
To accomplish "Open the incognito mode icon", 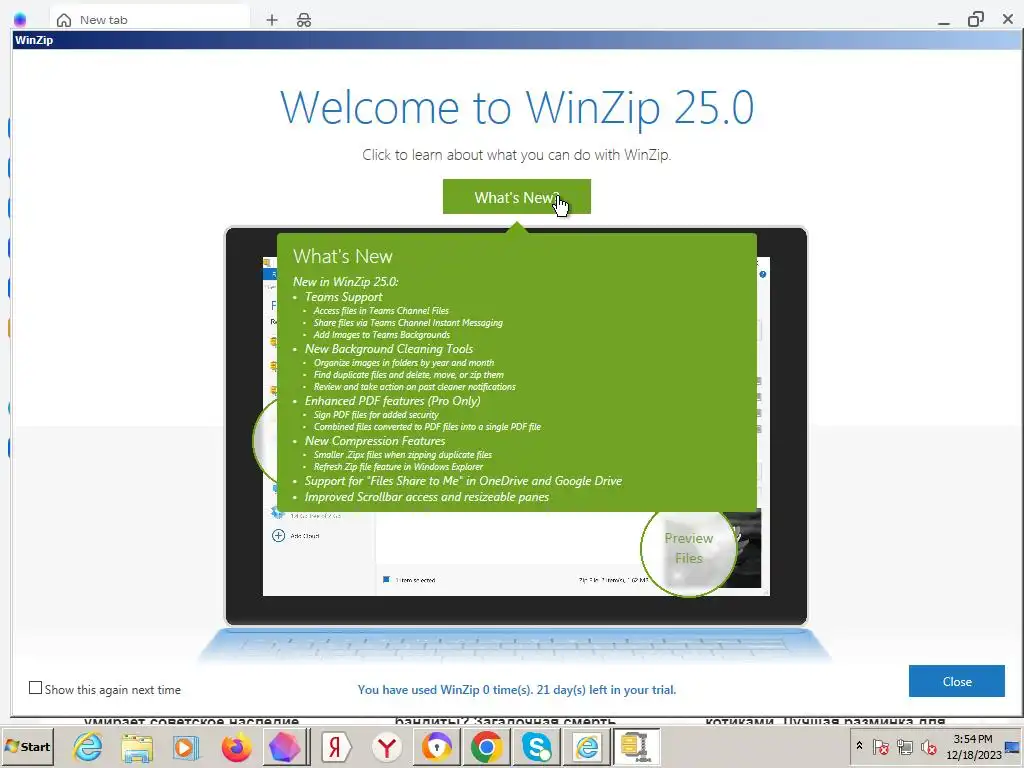I will [304, 20].
